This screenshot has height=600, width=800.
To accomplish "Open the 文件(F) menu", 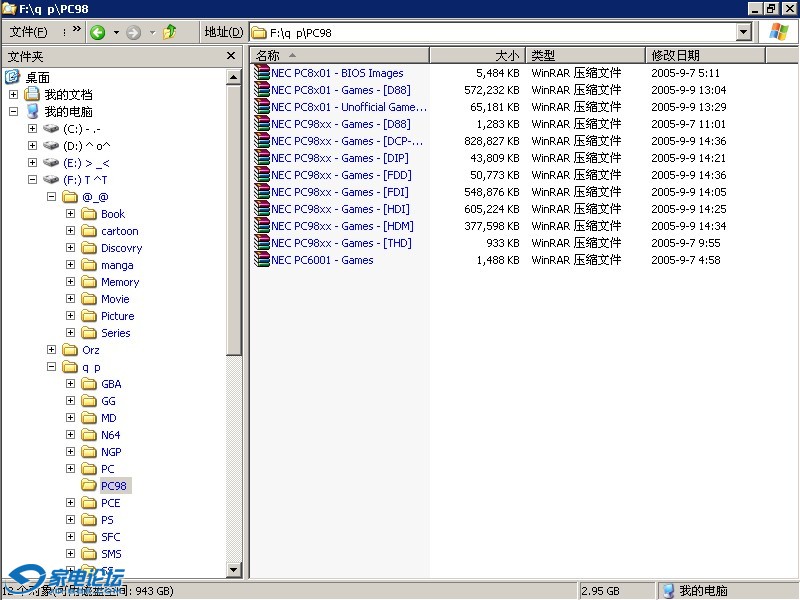I will pos(27,31).
